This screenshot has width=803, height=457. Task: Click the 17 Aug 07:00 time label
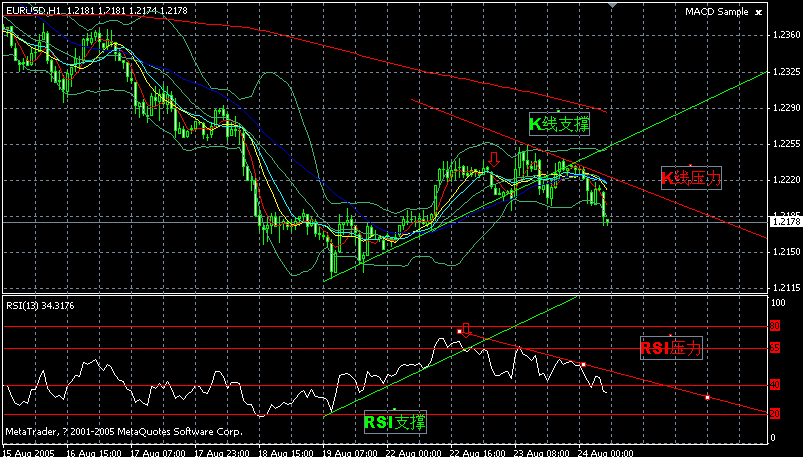click(158, 453)
